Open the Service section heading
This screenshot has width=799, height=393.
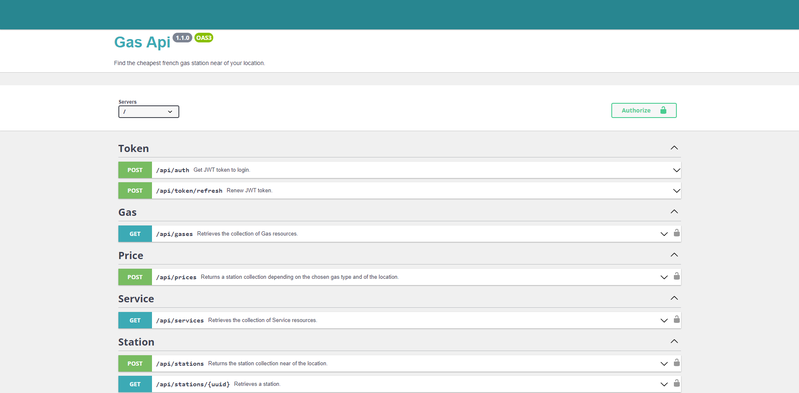[136, 299]
